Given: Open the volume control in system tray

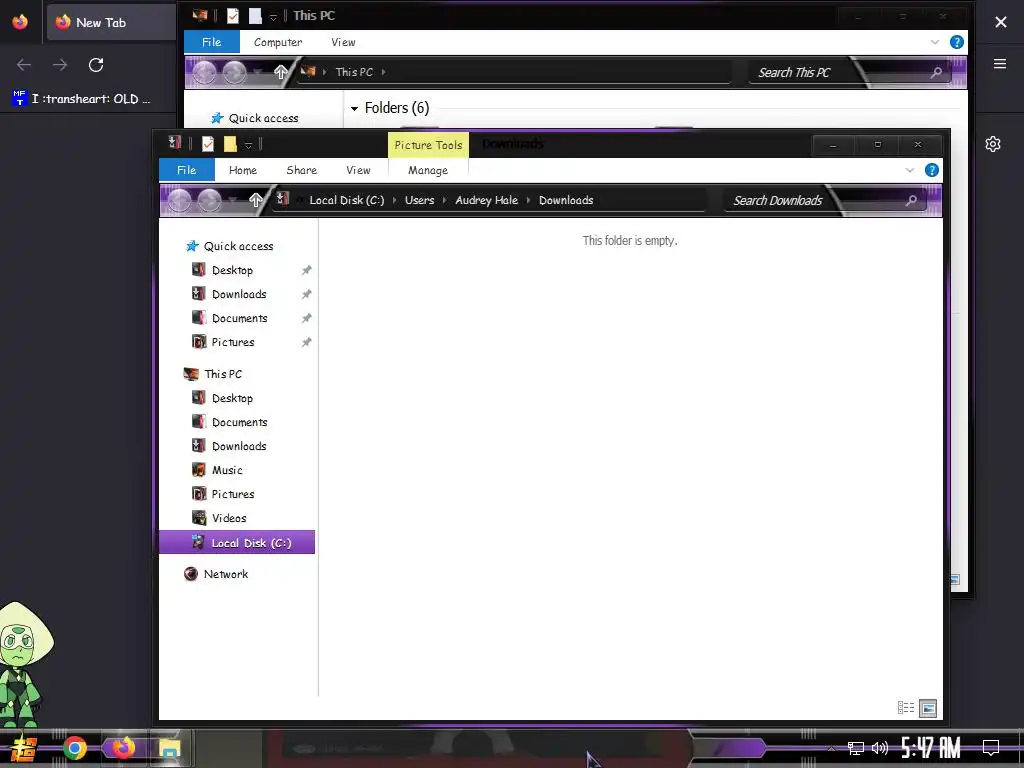Looking at the screenshot, I should coord(880,748).
